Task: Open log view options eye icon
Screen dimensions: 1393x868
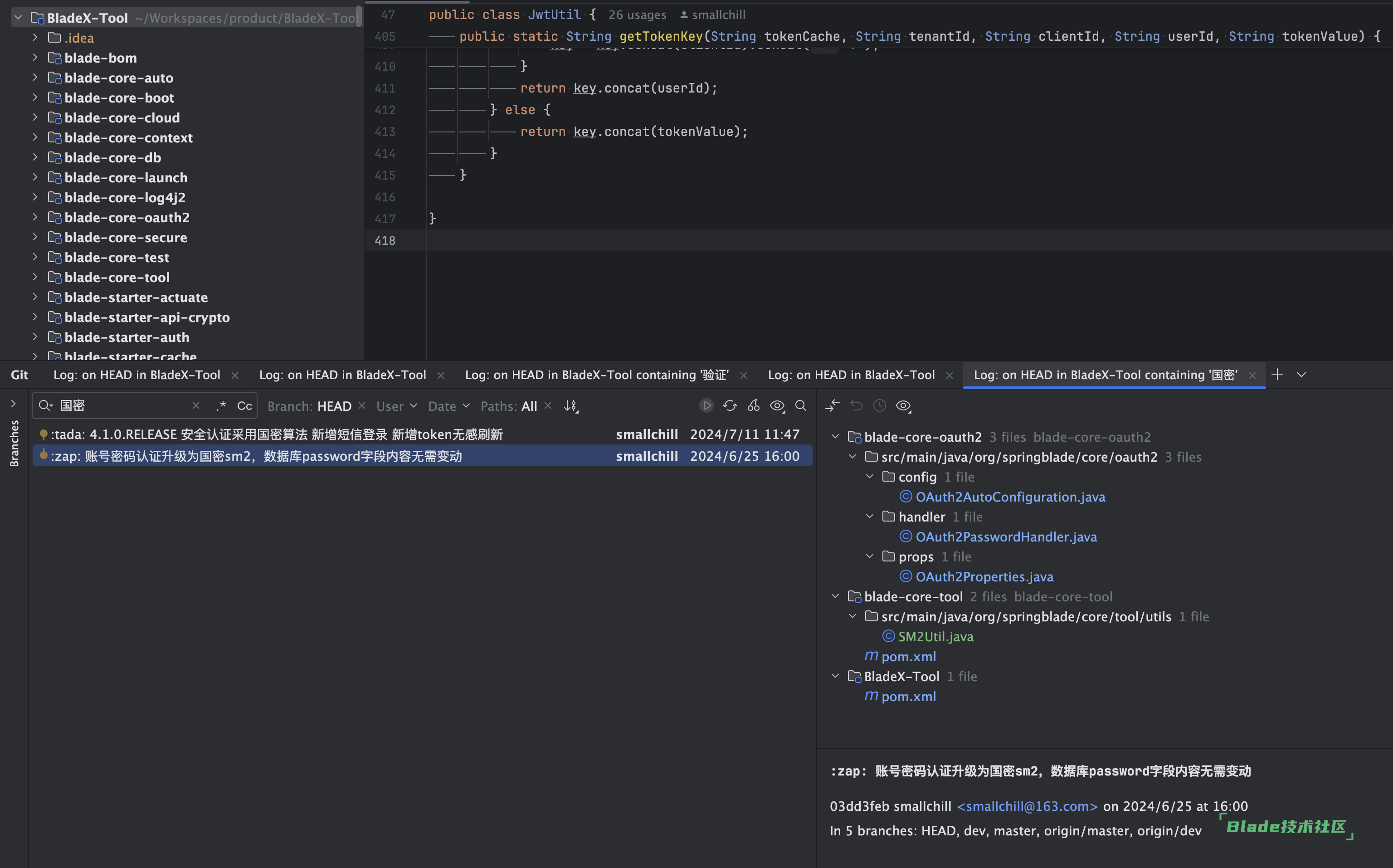Action: click(777, 406)
